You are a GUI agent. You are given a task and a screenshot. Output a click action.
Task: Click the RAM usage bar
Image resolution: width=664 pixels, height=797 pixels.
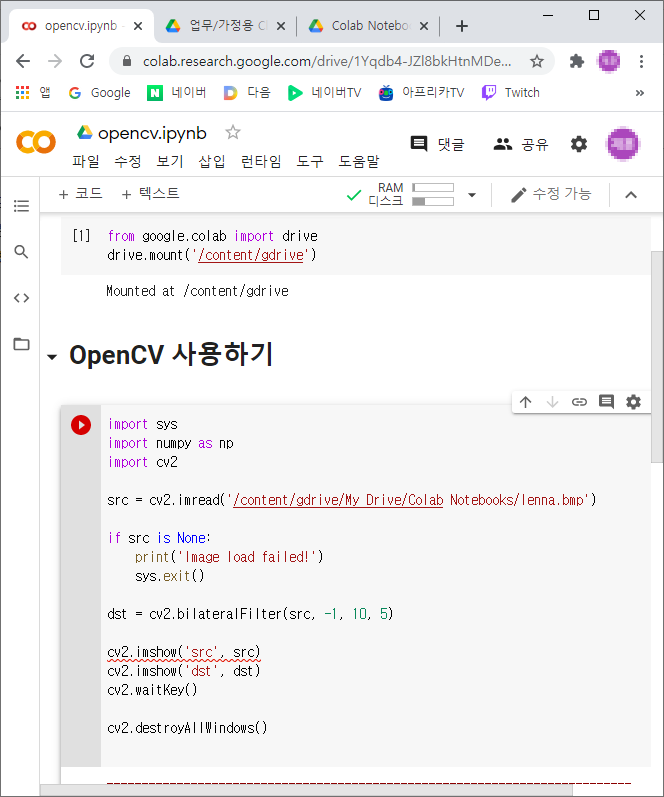point(433,188)
